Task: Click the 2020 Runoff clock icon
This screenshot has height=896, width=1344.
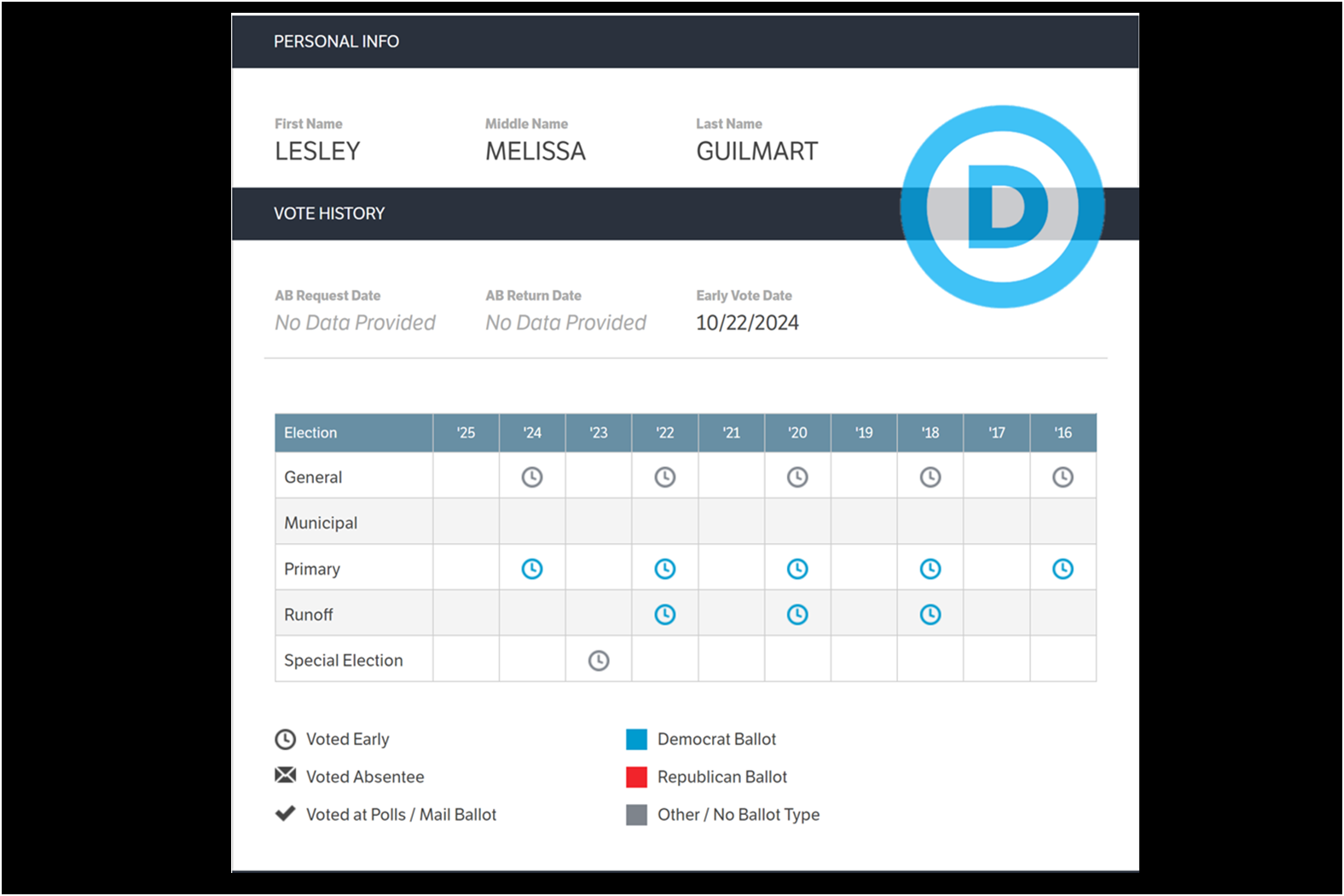Action: [x=797, y=615]
